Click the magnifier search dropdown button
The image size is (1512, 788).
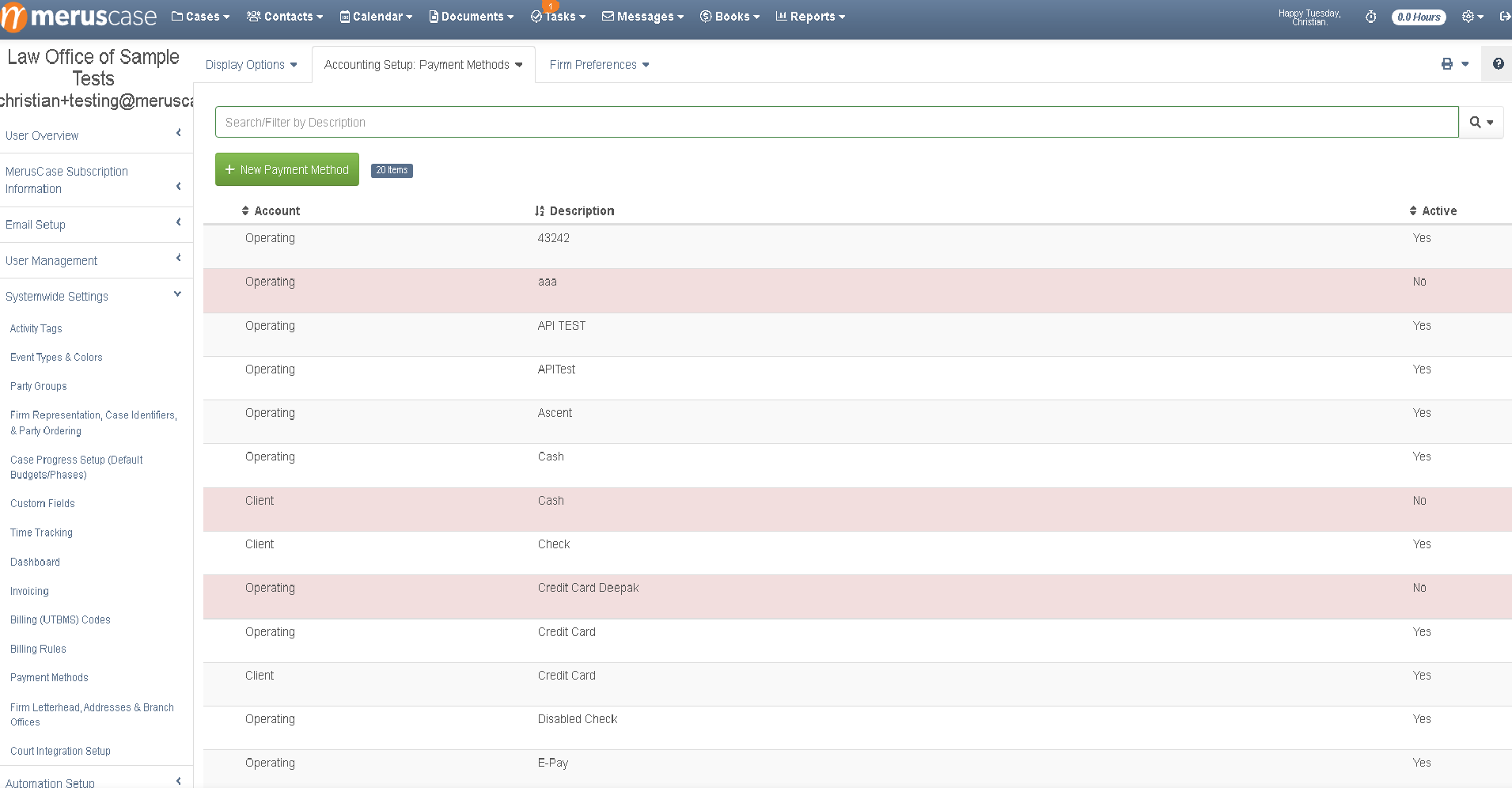click(x=1481, y=122)
